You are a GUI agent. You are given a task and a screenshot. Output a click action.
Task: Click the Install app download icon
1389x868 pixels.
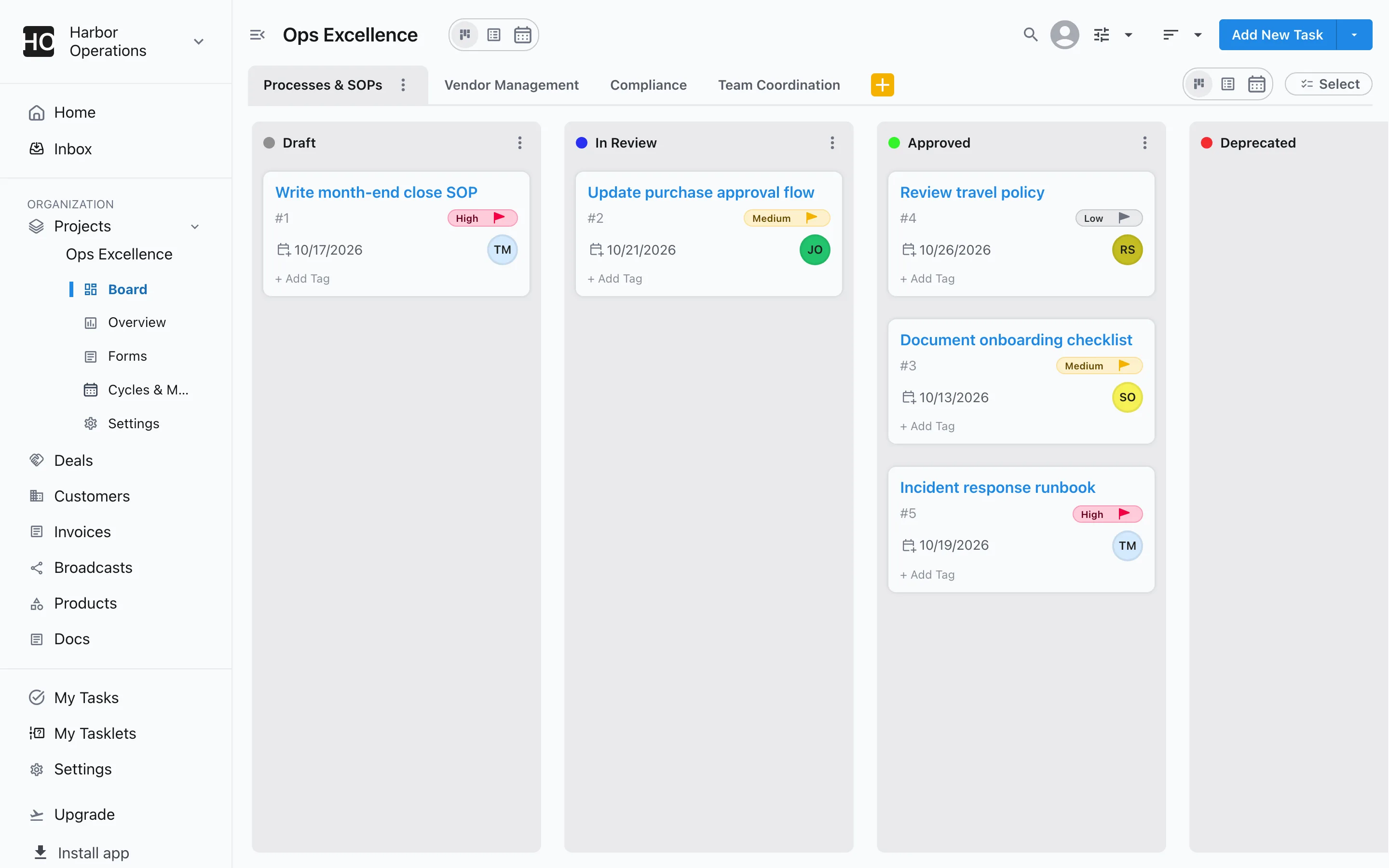[40, 853]
